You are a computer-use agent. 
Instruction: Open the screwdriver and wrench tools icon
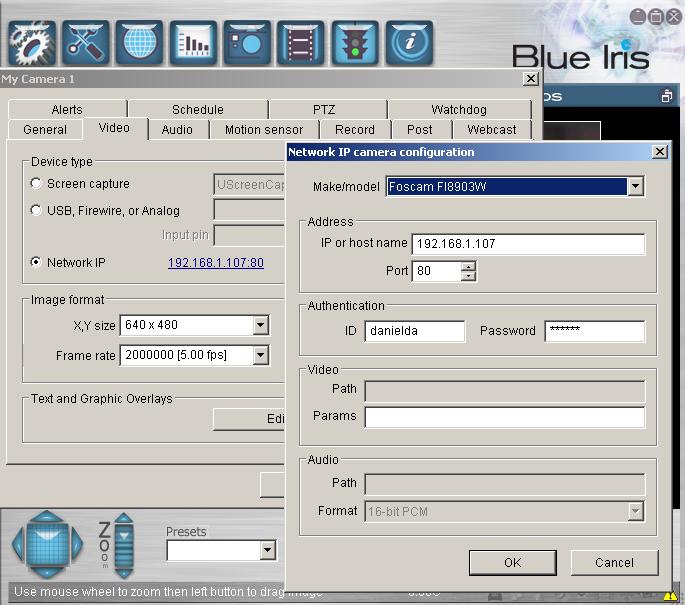tap(85, 43)
